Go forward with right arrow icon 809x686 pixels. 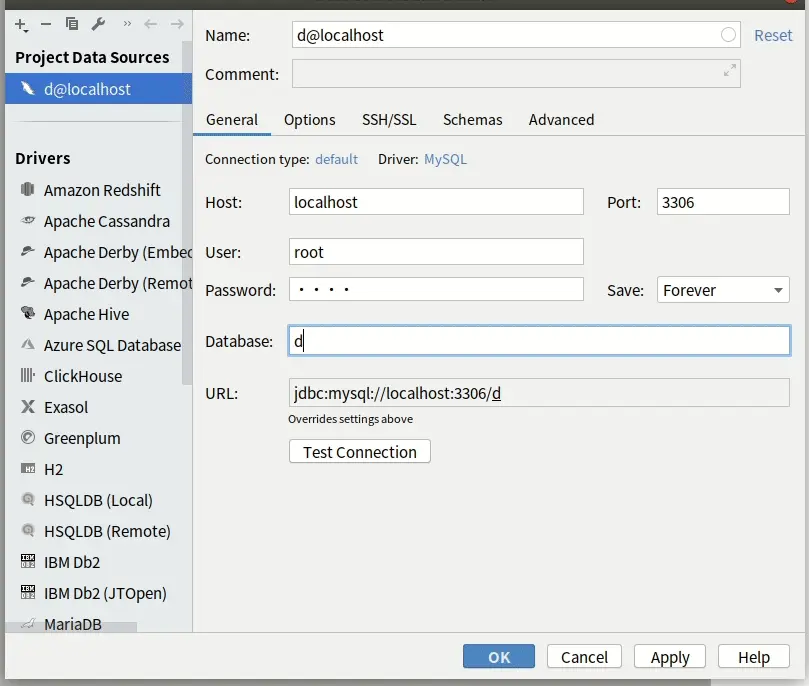click(177, 24)
